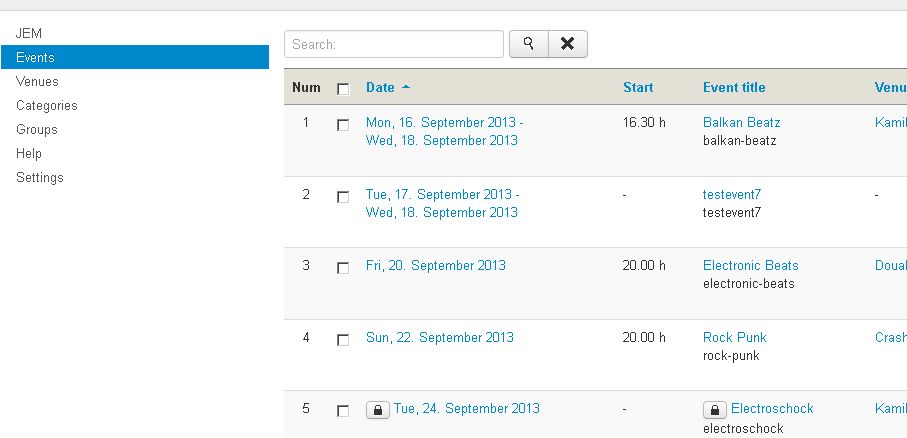Image resolution: width=907 pixels, height=438 pixels.
Task: Open the Rock Punk event title link
Action: 735,337
